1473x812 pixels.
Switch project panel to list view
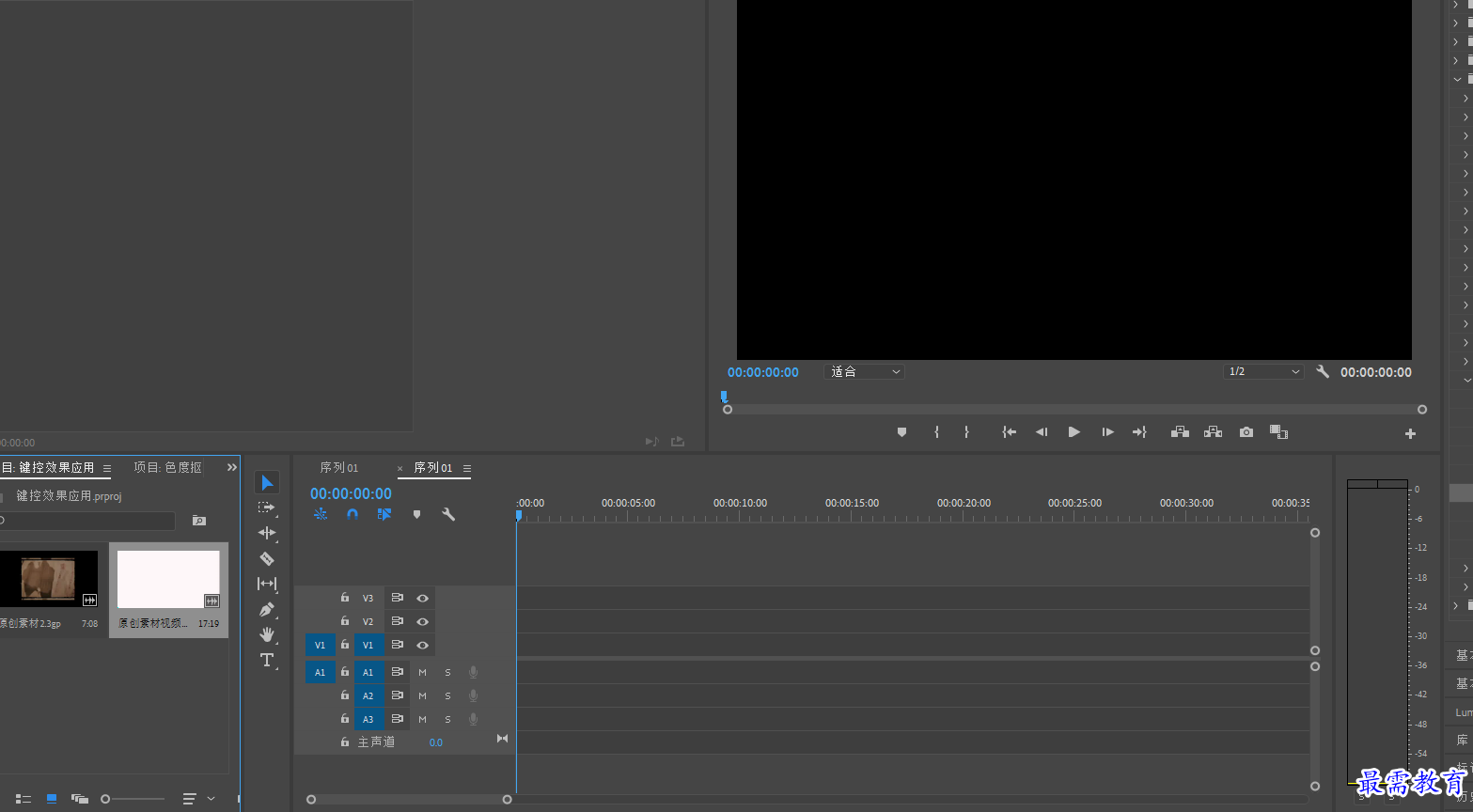pyautogui.click(x=24, y=799)
